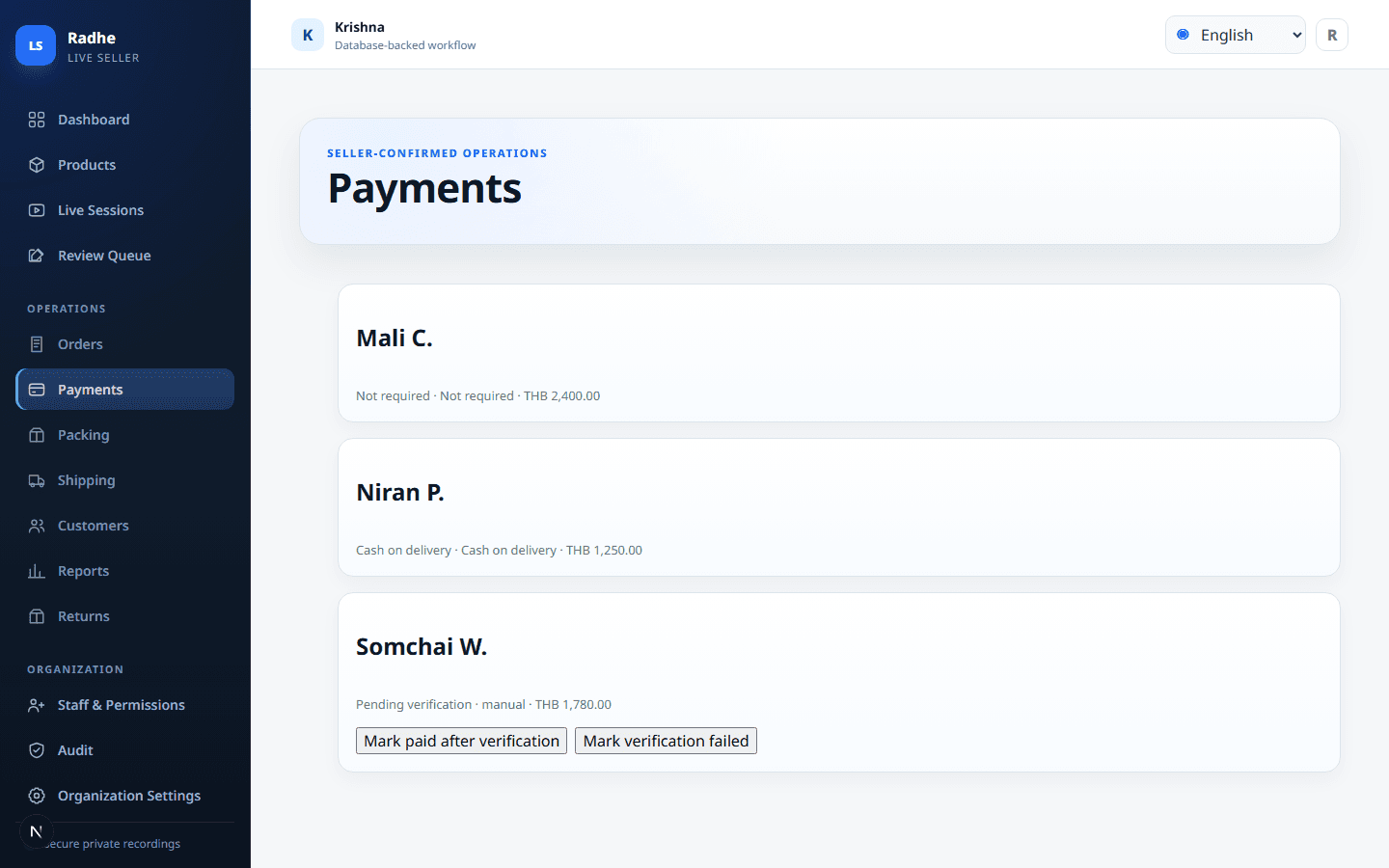This screenshot has height=868, width=1389.
Task: Click the Audit shield icon
Action: (37, 750)
